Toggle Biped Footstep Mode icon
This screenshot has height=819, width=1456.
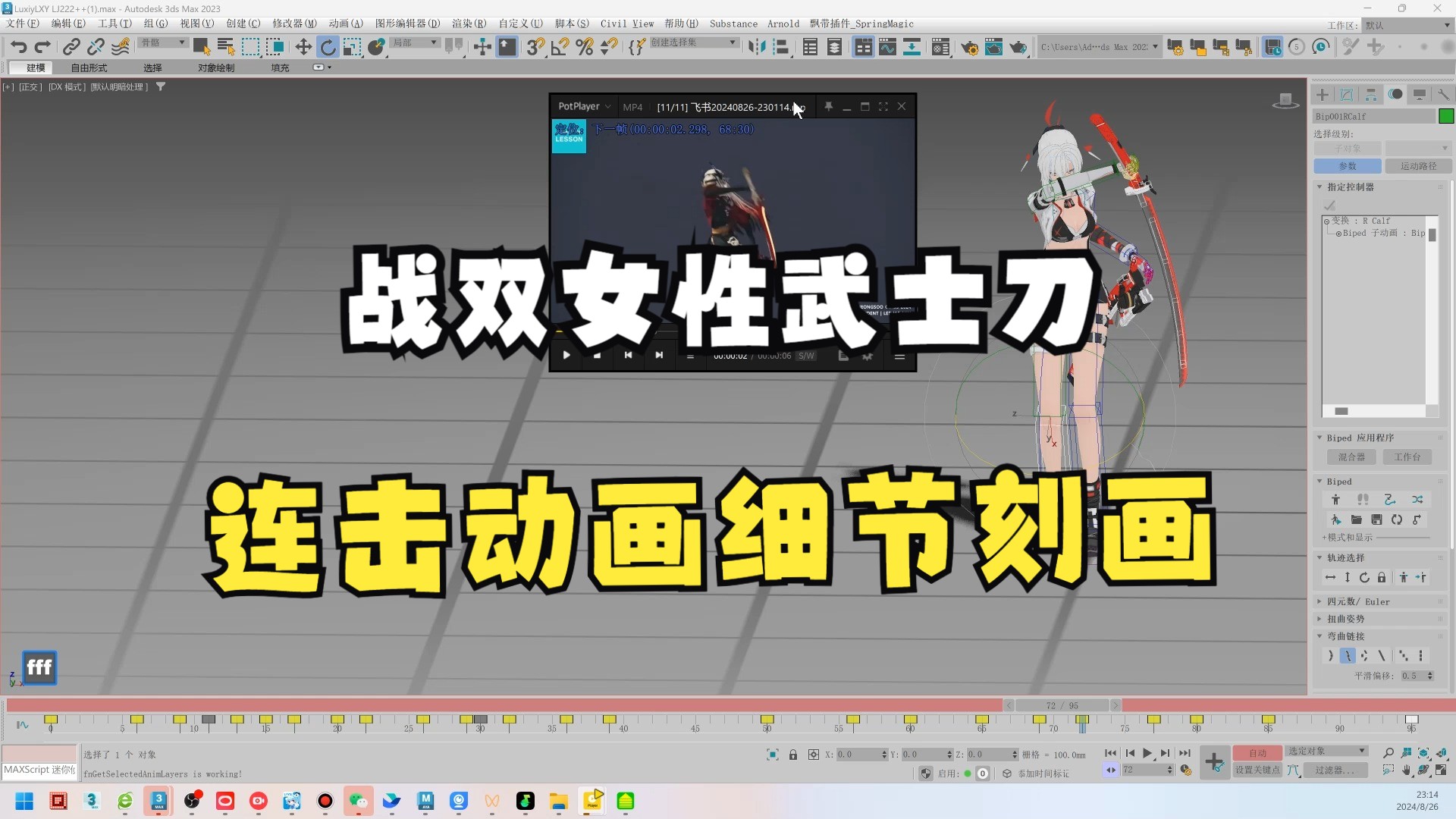coord(1363,500)
